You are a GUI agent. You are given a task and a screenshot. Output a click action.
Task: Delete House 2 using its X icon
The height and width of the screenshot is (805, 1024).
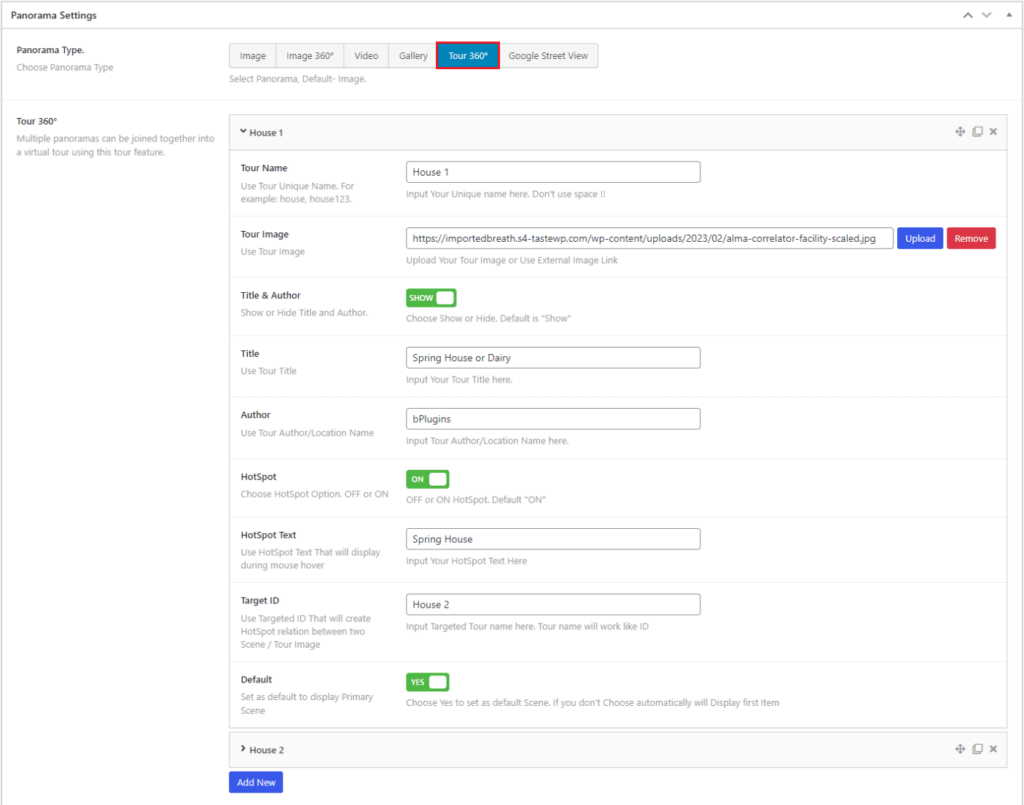click(993, 748)
